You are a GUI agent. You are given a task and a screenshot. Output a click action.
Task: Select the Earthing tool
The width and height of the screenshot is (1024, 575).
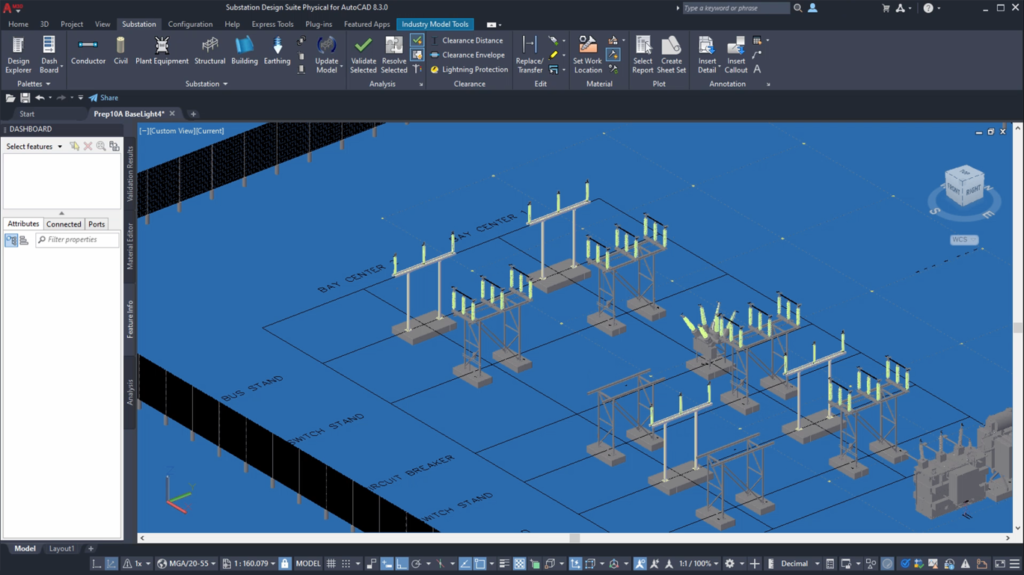(277, 51)
